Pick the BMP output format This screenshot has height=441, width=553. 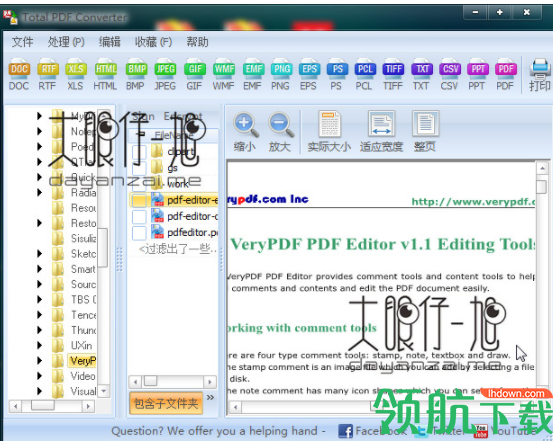coord(136,75)
